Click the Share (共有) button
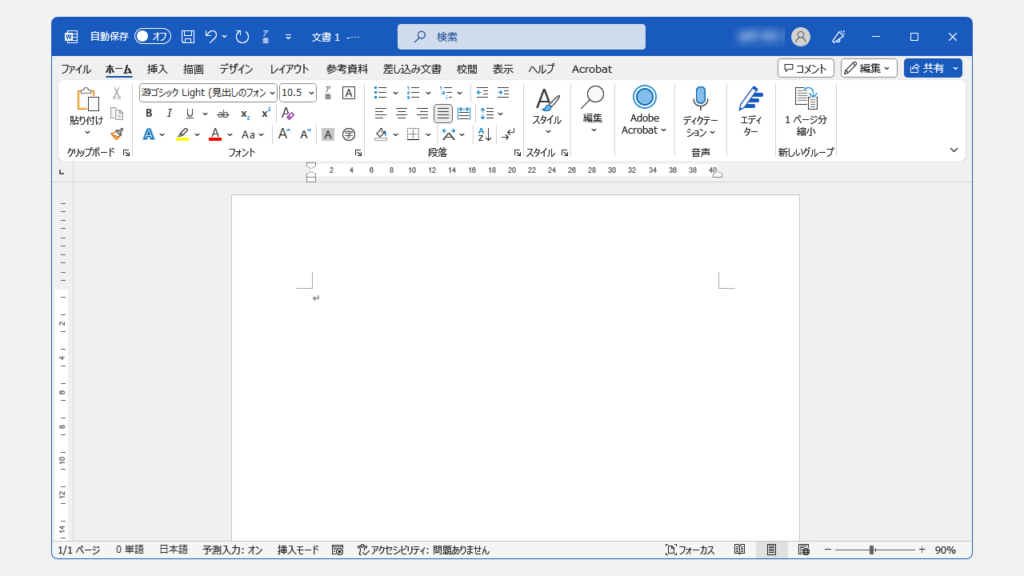Image resolution: width=1024 pixels, height=576 pixels. point(926,68)
